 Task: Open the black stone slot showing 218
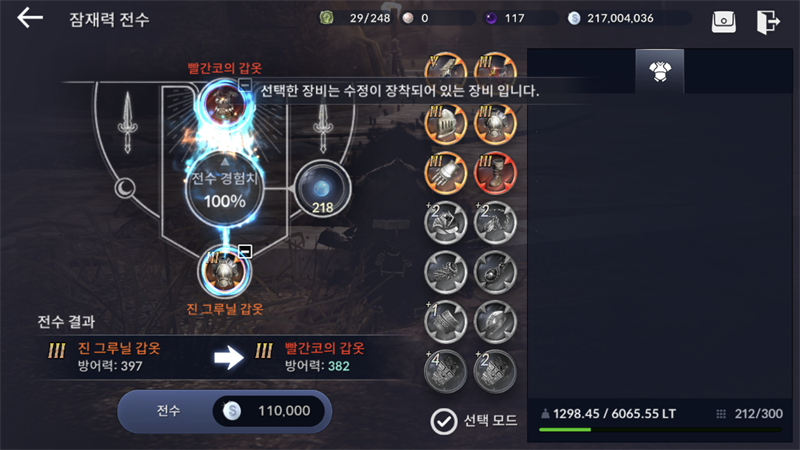[x=322, y=189]
